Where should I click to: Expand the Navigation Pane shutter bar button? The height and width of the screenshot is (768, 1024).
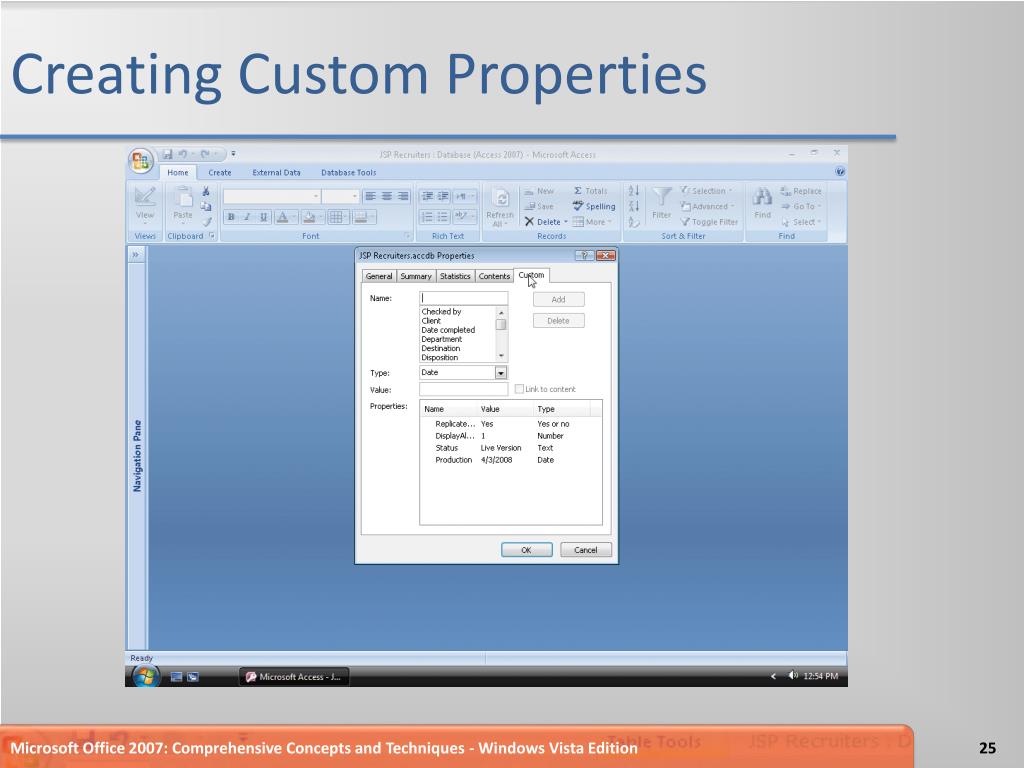pyautogui.click(x=136, y=255)
